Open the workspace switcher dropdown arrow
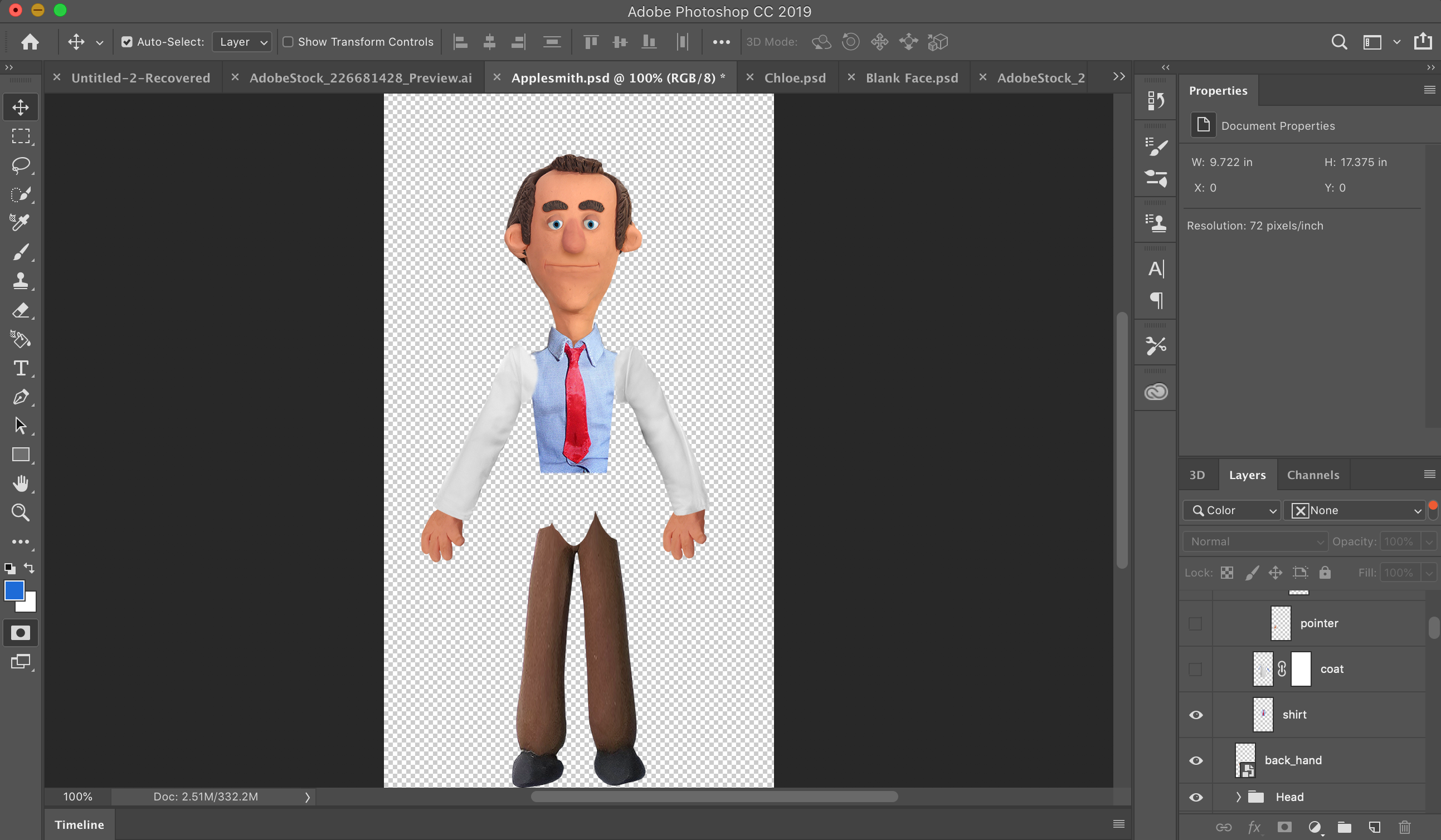 coord(1396,42)
